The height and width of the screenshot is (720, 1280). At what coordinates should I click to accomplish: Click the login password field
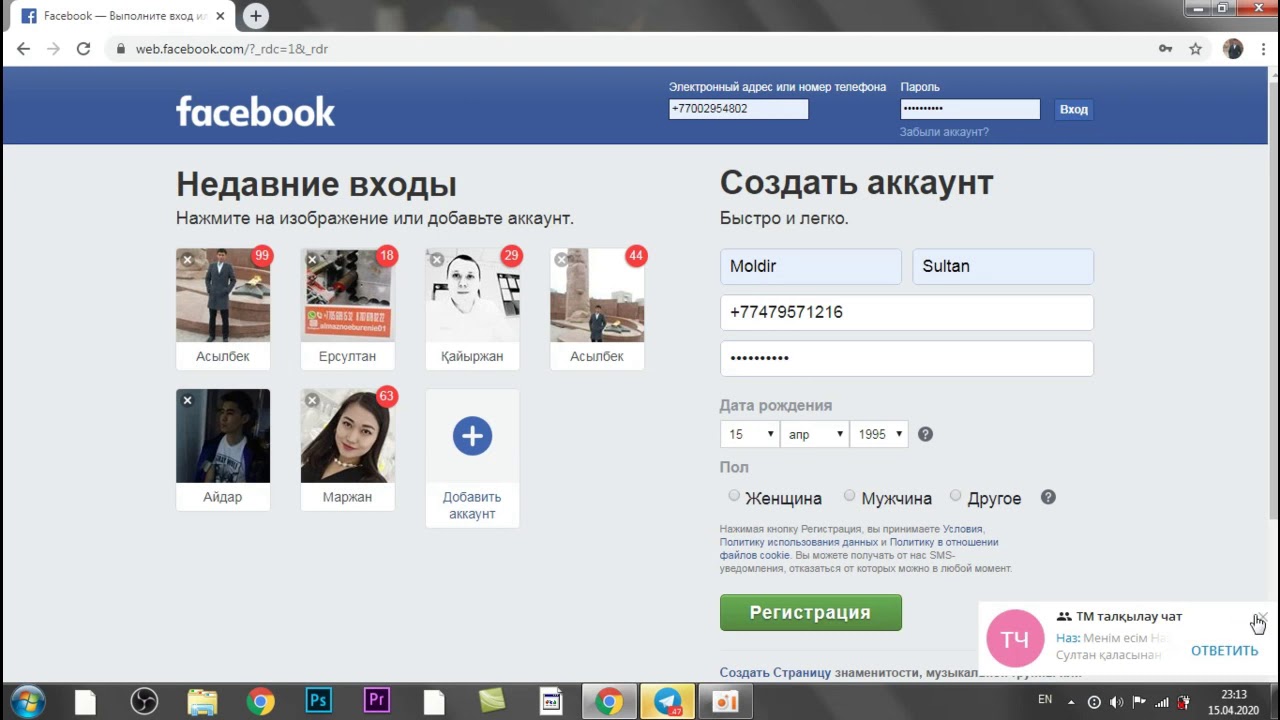point(970,109)
